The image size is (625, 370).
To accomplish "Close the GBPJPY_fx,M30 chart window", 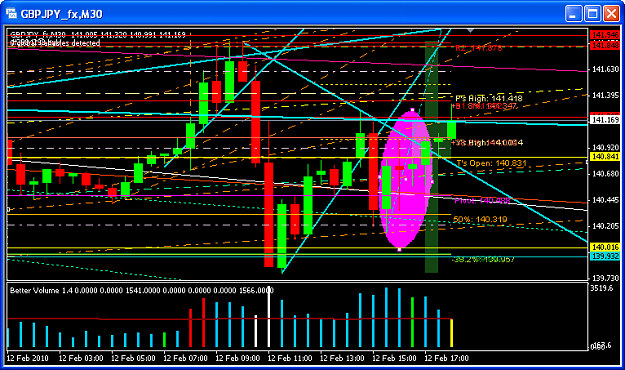I will [611, 14].
